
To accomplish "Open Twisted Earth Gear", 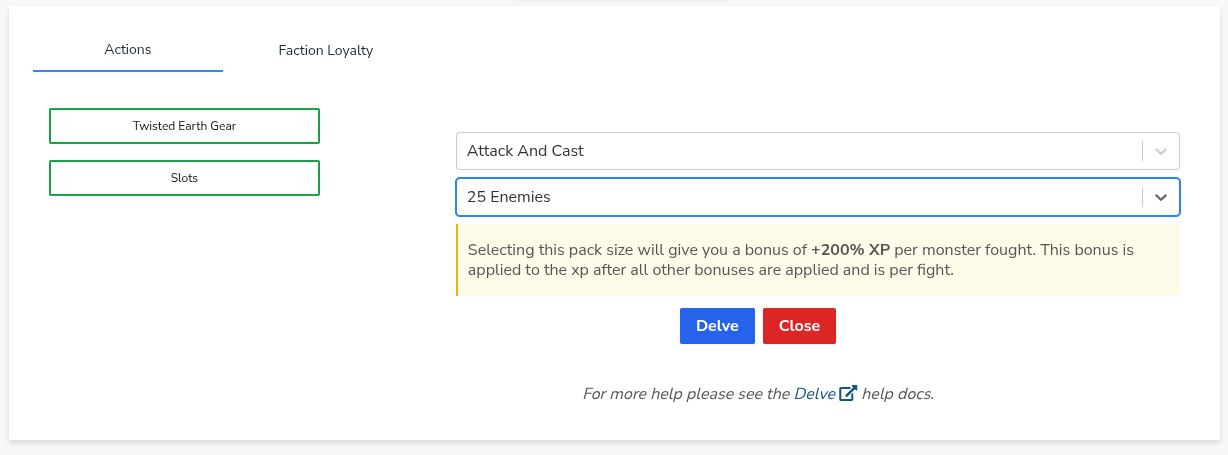I will (184, 126).
